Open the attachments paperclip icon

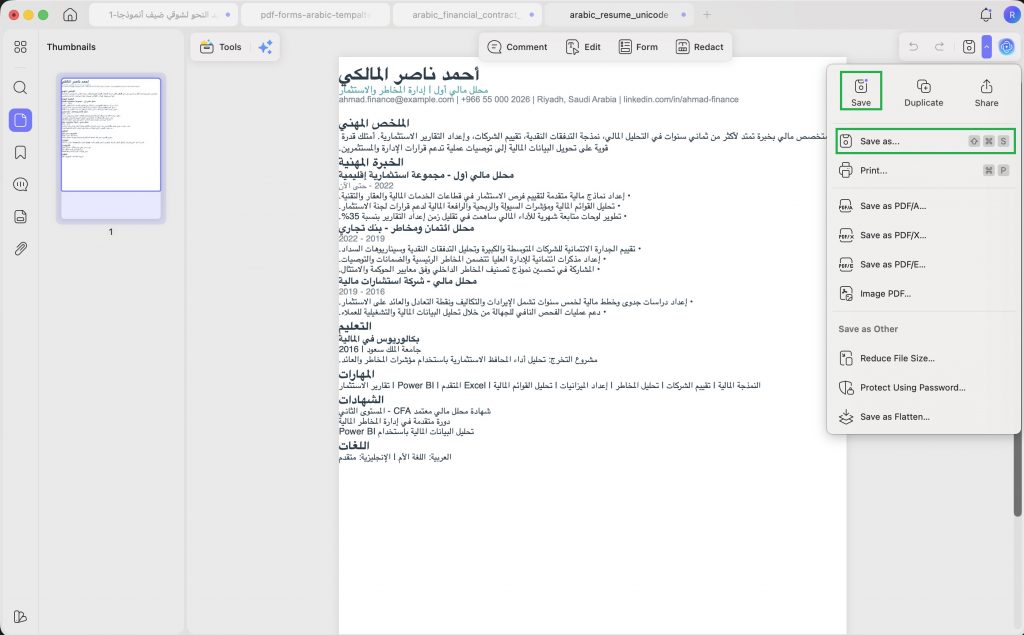click(20, 249)
